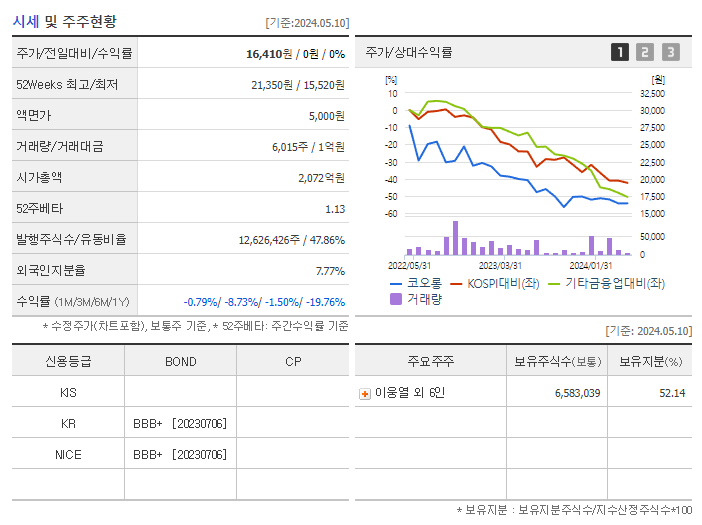Click the 시가총액 row label

point(39,178)
